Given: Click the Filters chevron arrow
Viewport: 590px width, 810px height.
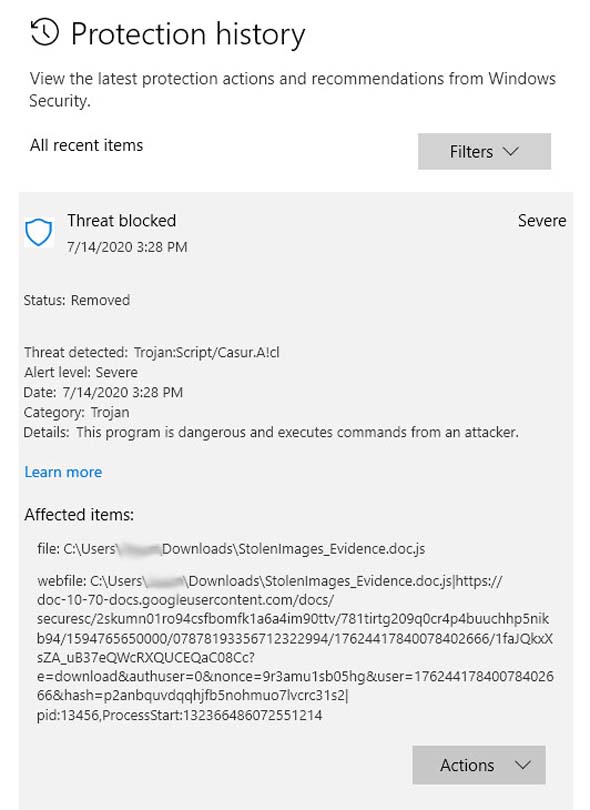Looking at the screenshot, I should tap(510, 151).
